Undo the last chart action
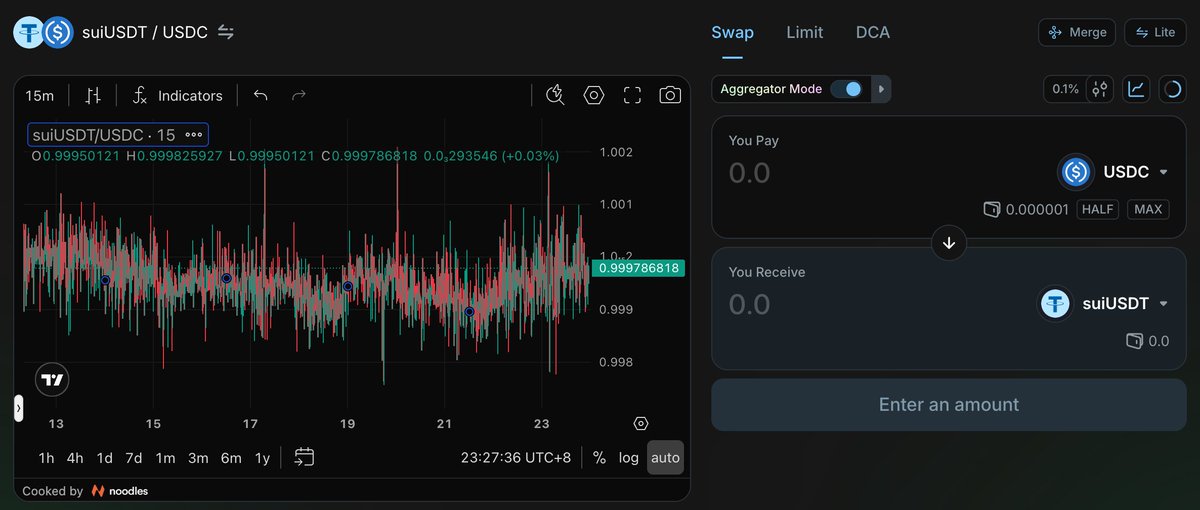Screen dimensions: 1200x510 261,95
